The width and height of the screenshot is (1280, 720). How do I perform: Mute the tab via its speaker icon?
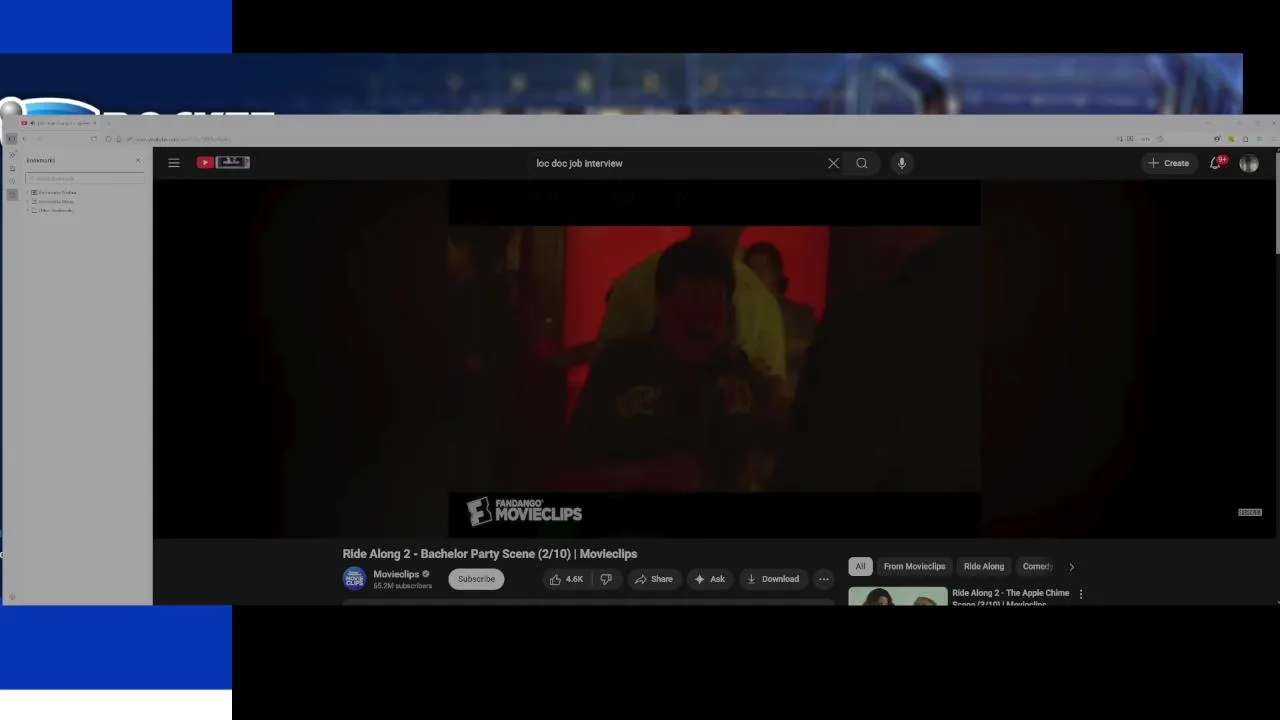pos(32,123)
